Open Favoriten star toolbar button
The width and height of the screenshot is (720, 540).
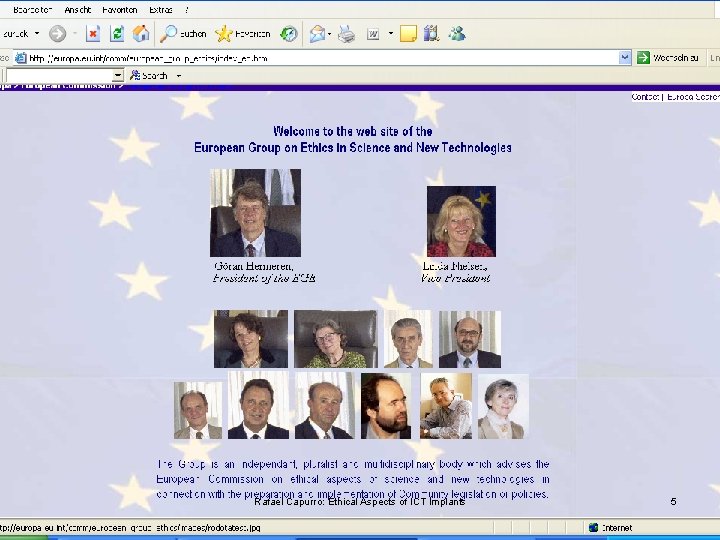242,34
